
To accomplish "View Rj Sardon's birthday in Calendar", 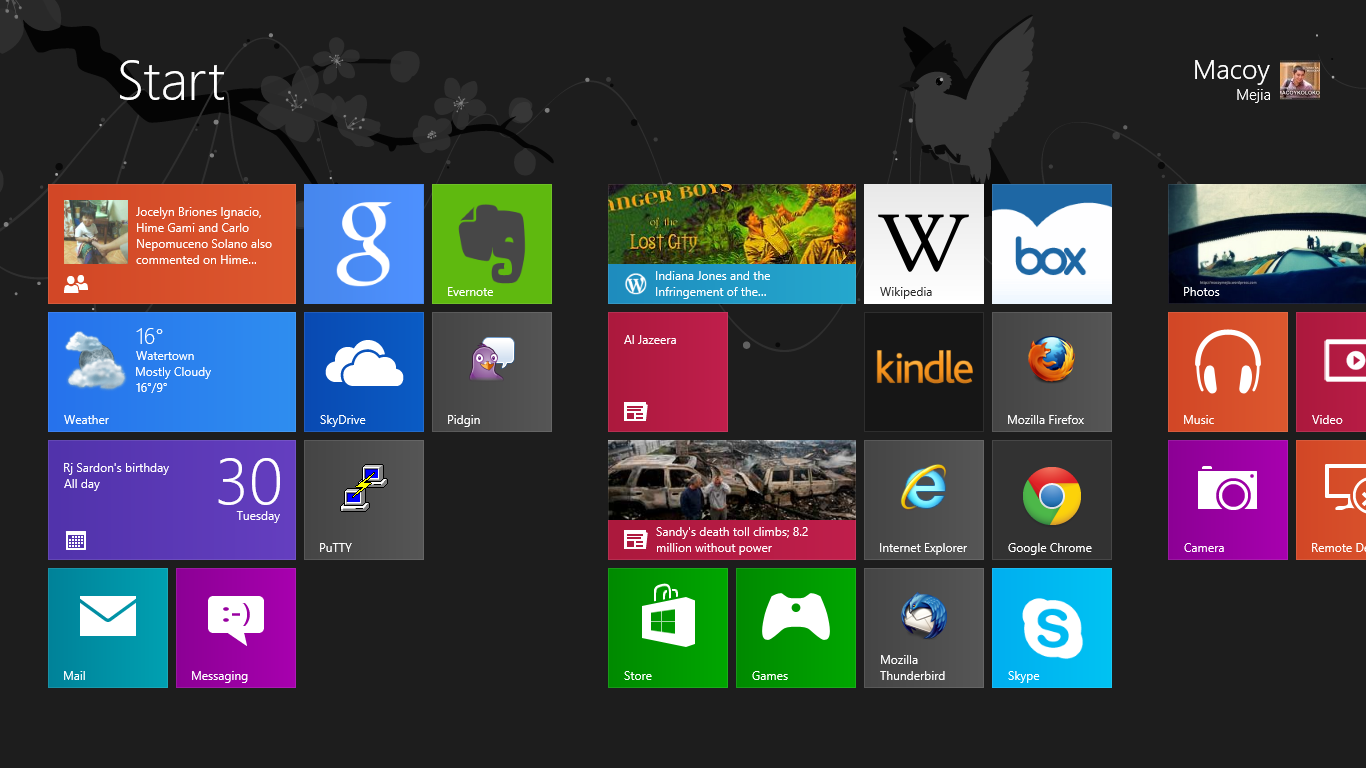I will 171,500.
